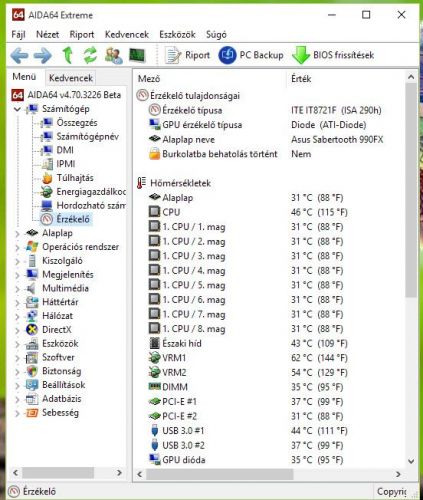423x500 pixels.
Task: Select the root AIDA64 v4.70.3226 Beta node
Action: tap(66, 95)
